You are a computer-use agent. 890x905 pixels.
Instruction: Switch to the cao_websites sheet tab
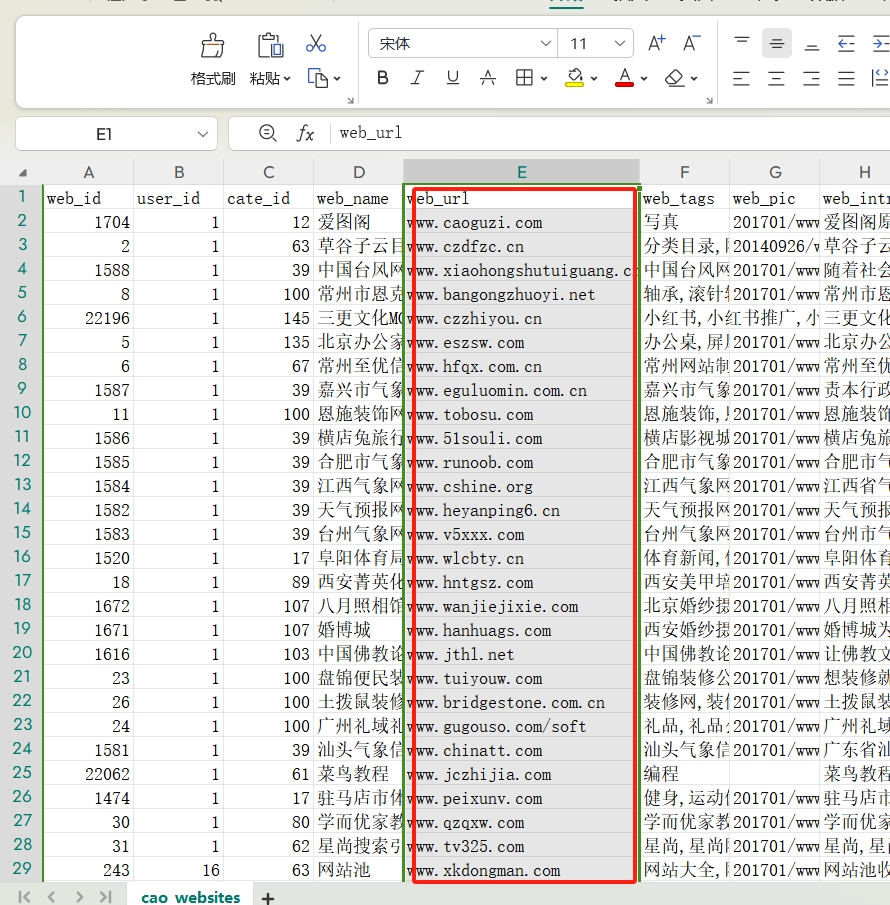tap(190, 897)
